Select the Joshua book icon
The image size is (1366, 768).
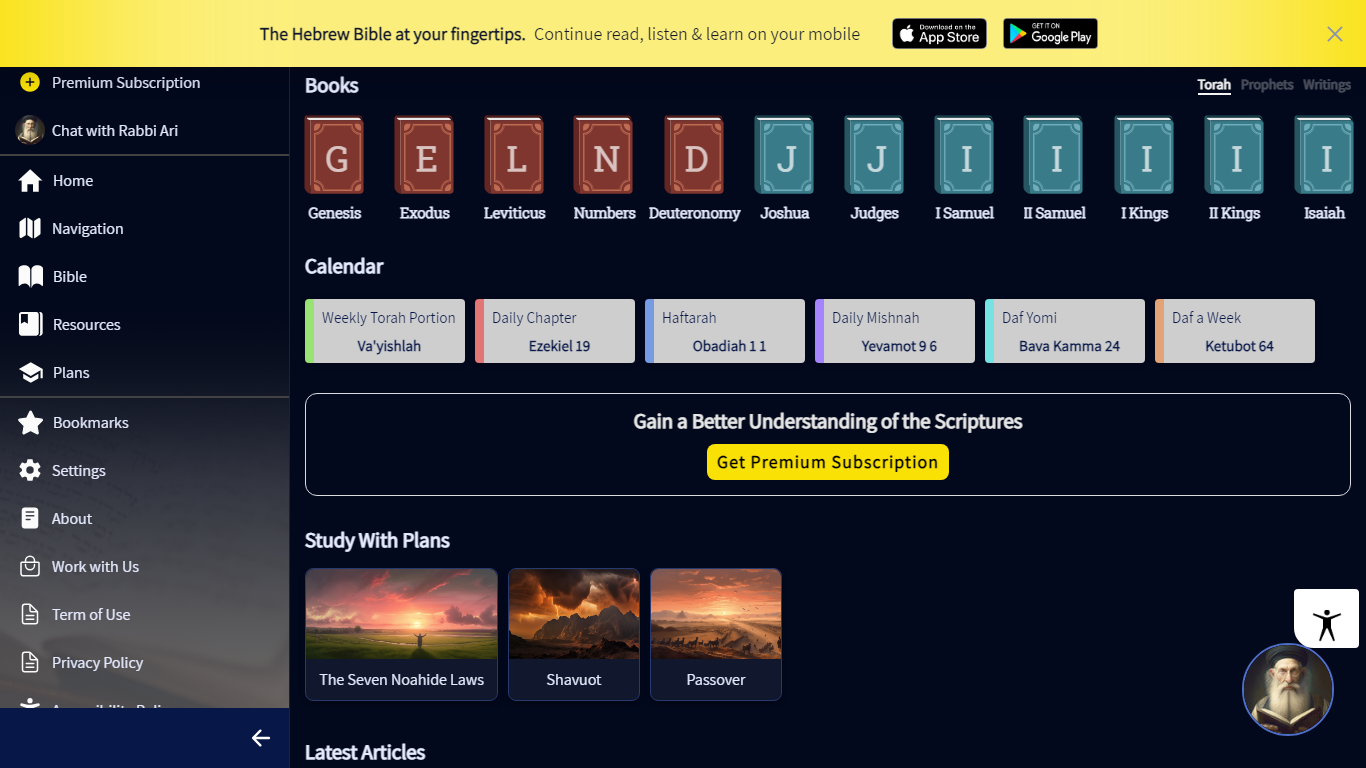pos(784,155)
